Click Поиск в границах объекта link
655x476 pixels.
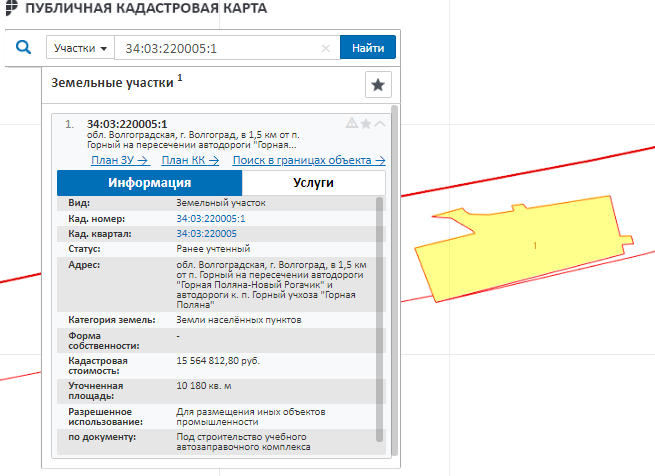point(309,160)
